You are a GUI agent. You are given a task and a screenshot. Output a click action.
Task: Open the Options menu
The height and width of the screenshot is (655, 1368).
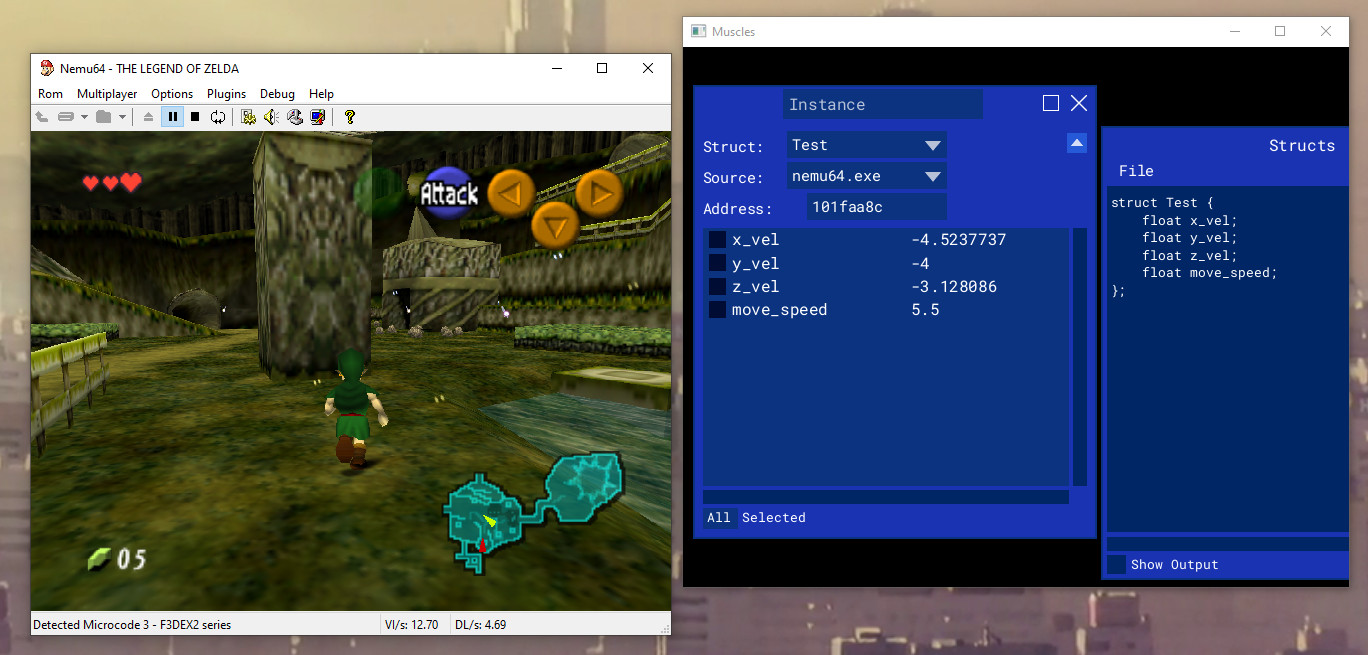tap(172, 94)
